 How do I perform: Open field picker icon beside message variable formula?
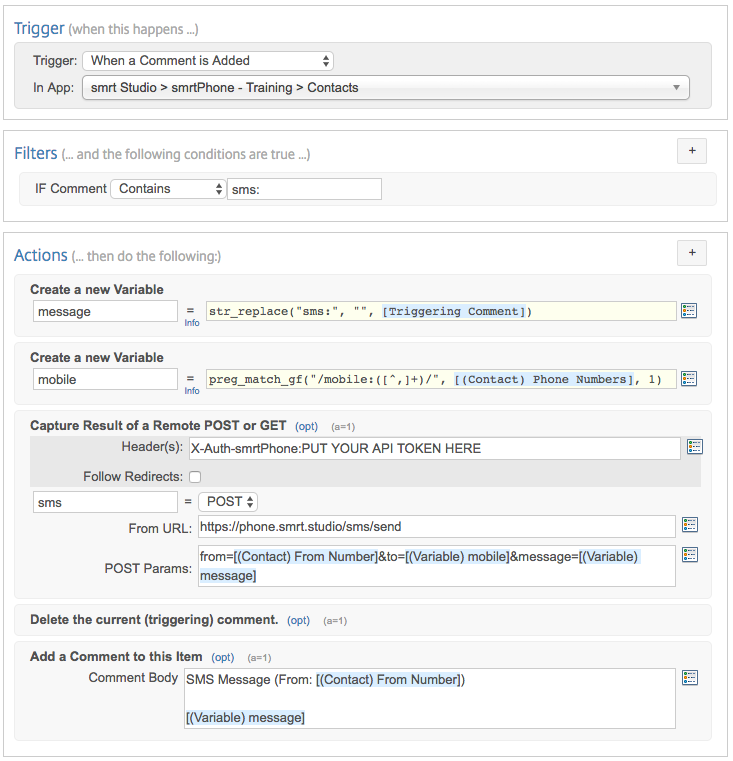point(688,311)
